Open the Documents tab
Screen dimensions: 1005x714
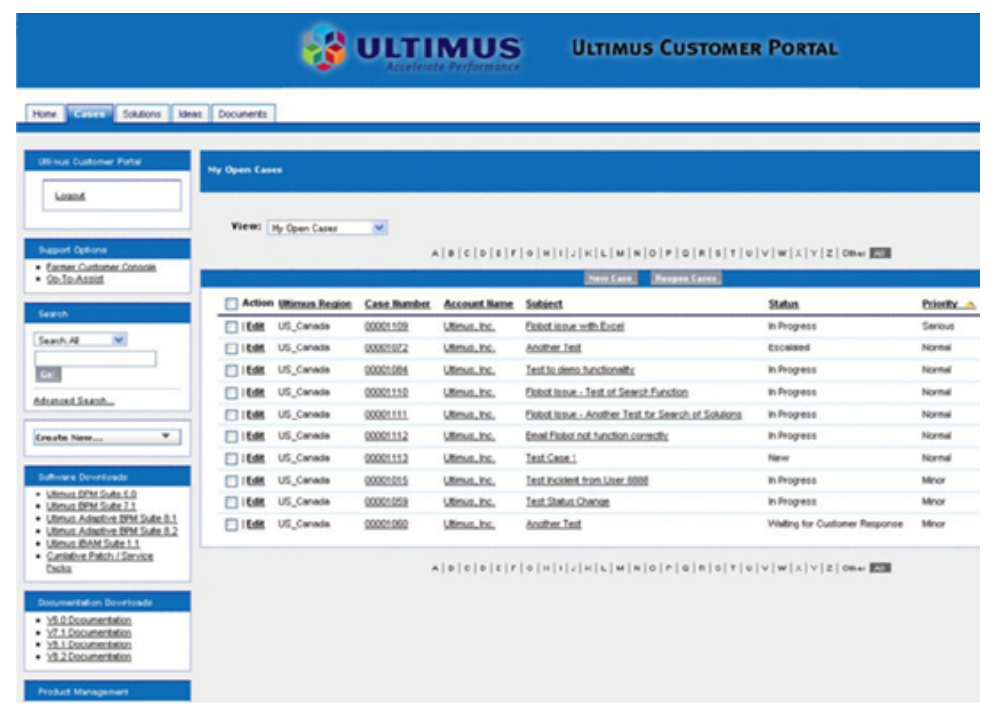point(242,114)
